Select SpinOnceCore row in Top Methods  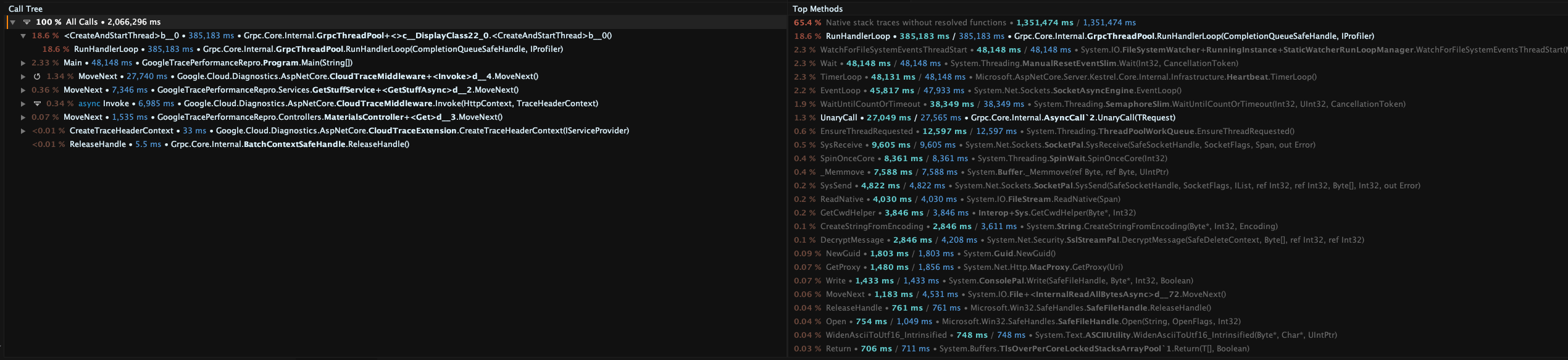click(x=1178, y=159)
